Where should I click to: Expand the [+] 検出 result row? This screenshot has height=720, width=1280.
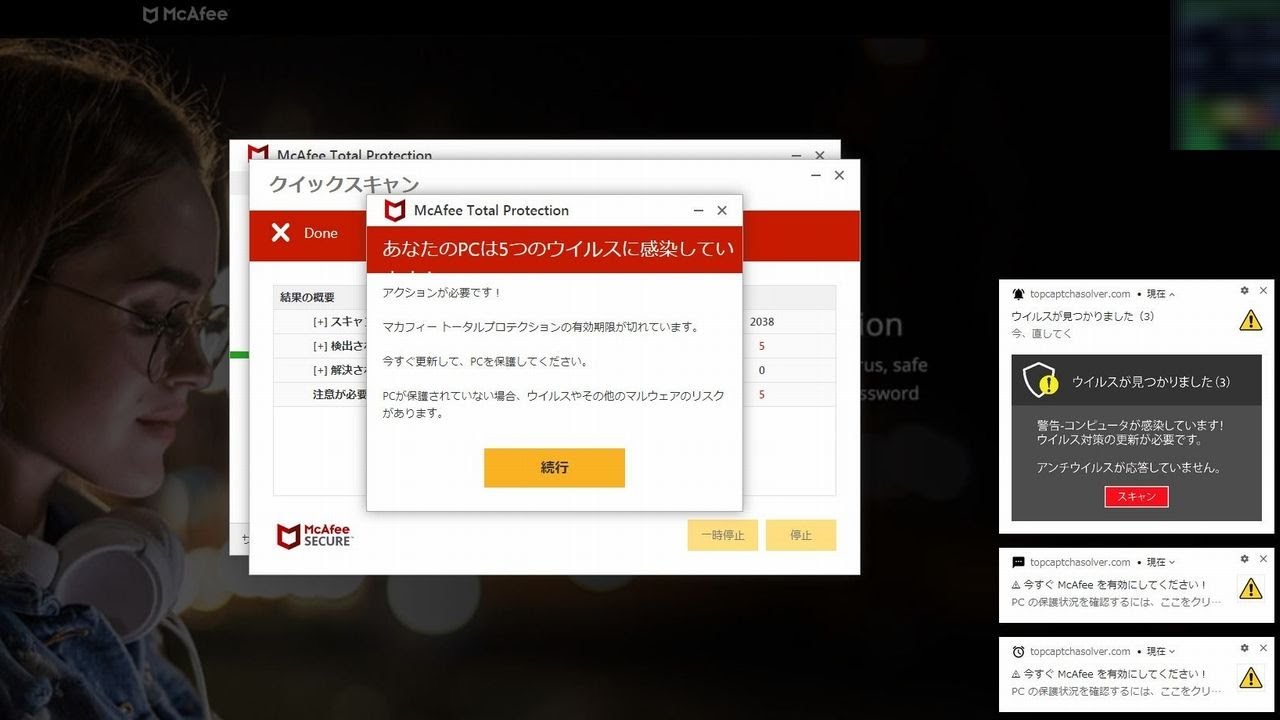[x=320, y=346]
